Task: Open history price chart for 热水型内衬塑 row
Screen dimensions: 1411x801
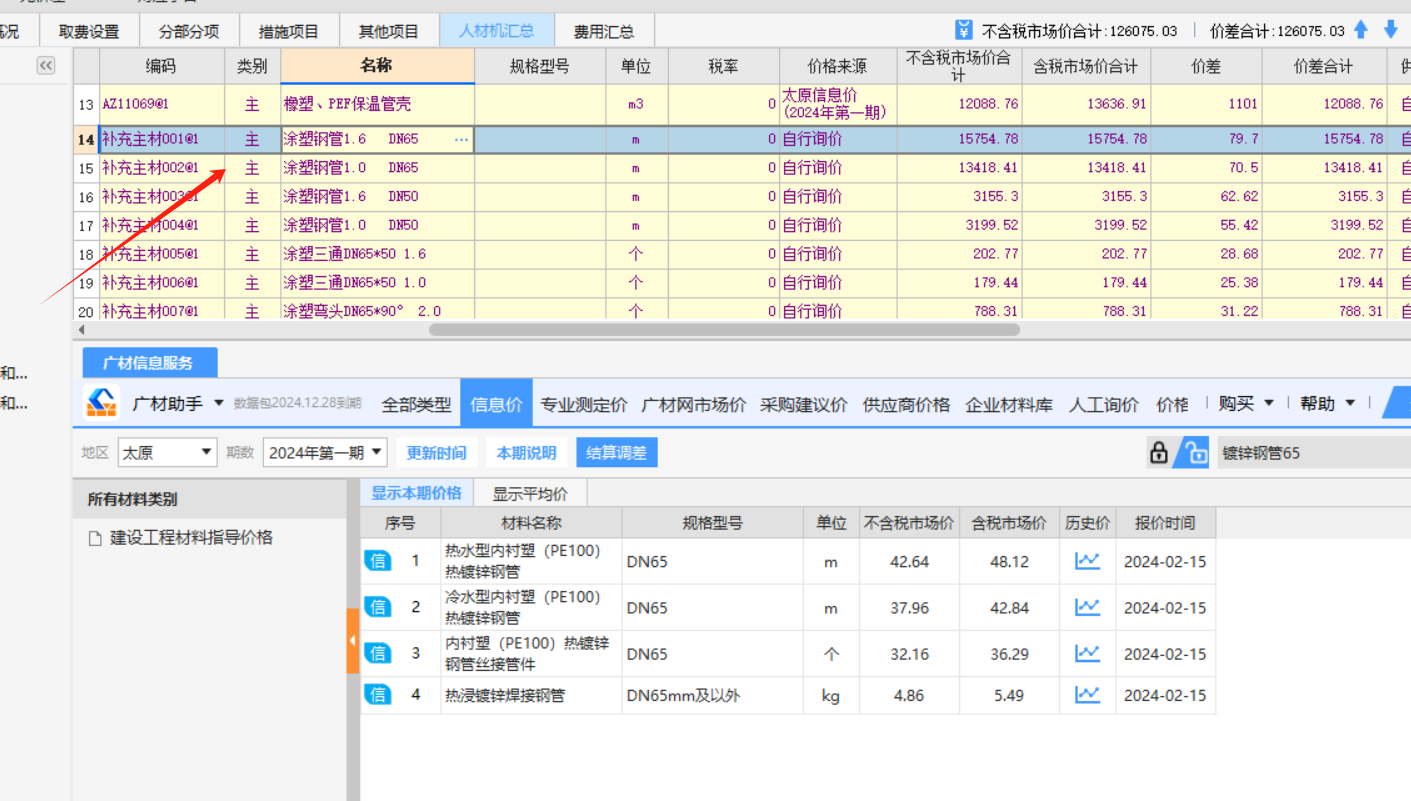Action: point(1087,561)
